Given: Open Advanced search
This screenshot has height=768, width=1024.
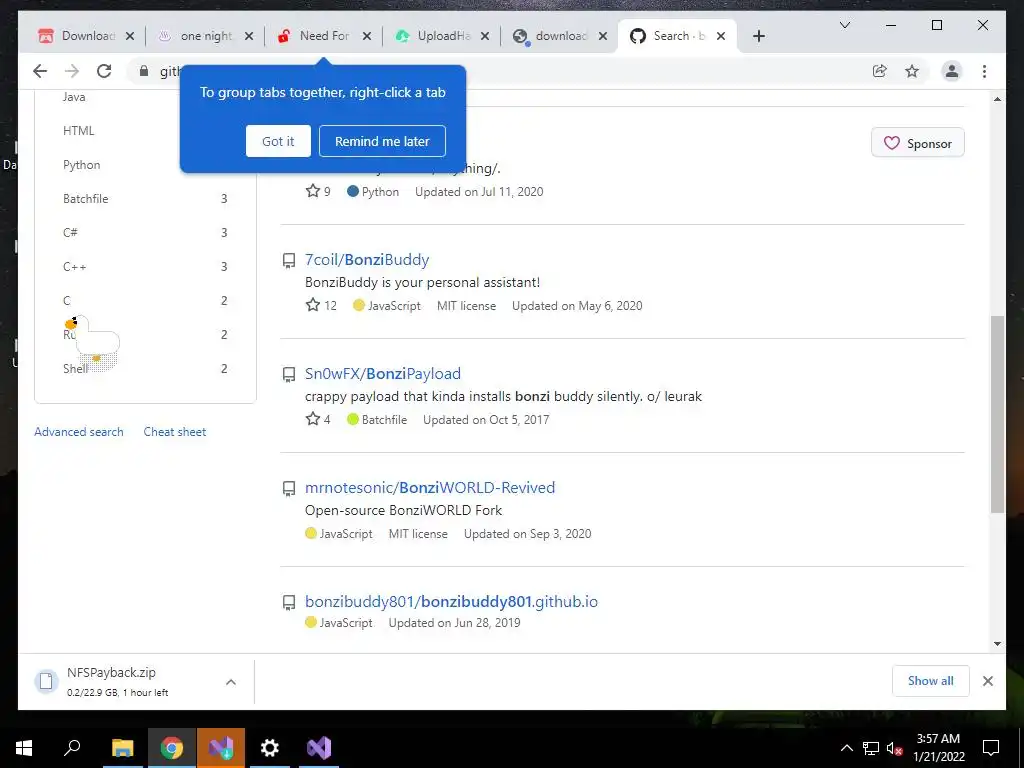Looking at the screenshot, I should [x=78, y=432].
